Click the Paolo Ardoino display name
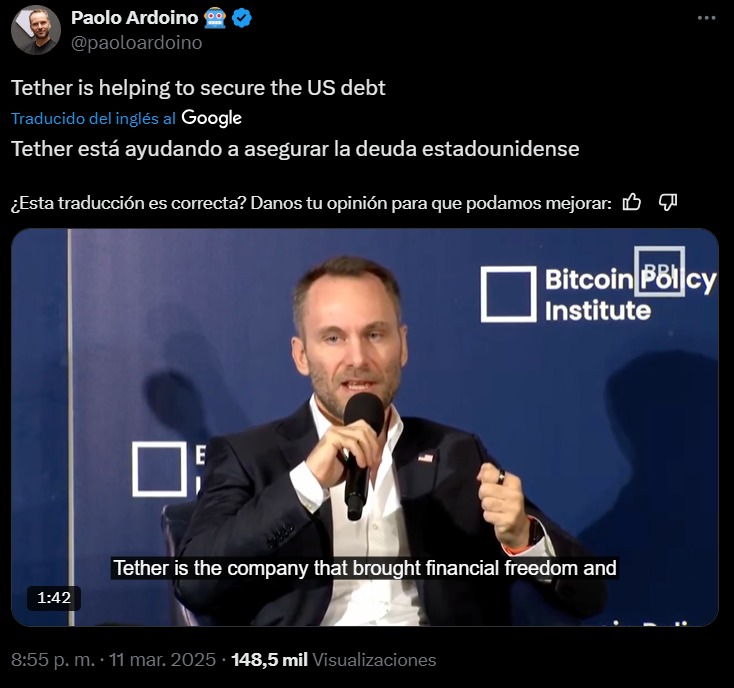Image resolution: width=734 pixels, height=688 pixels. pyautogui.click(x=135, y=18)
